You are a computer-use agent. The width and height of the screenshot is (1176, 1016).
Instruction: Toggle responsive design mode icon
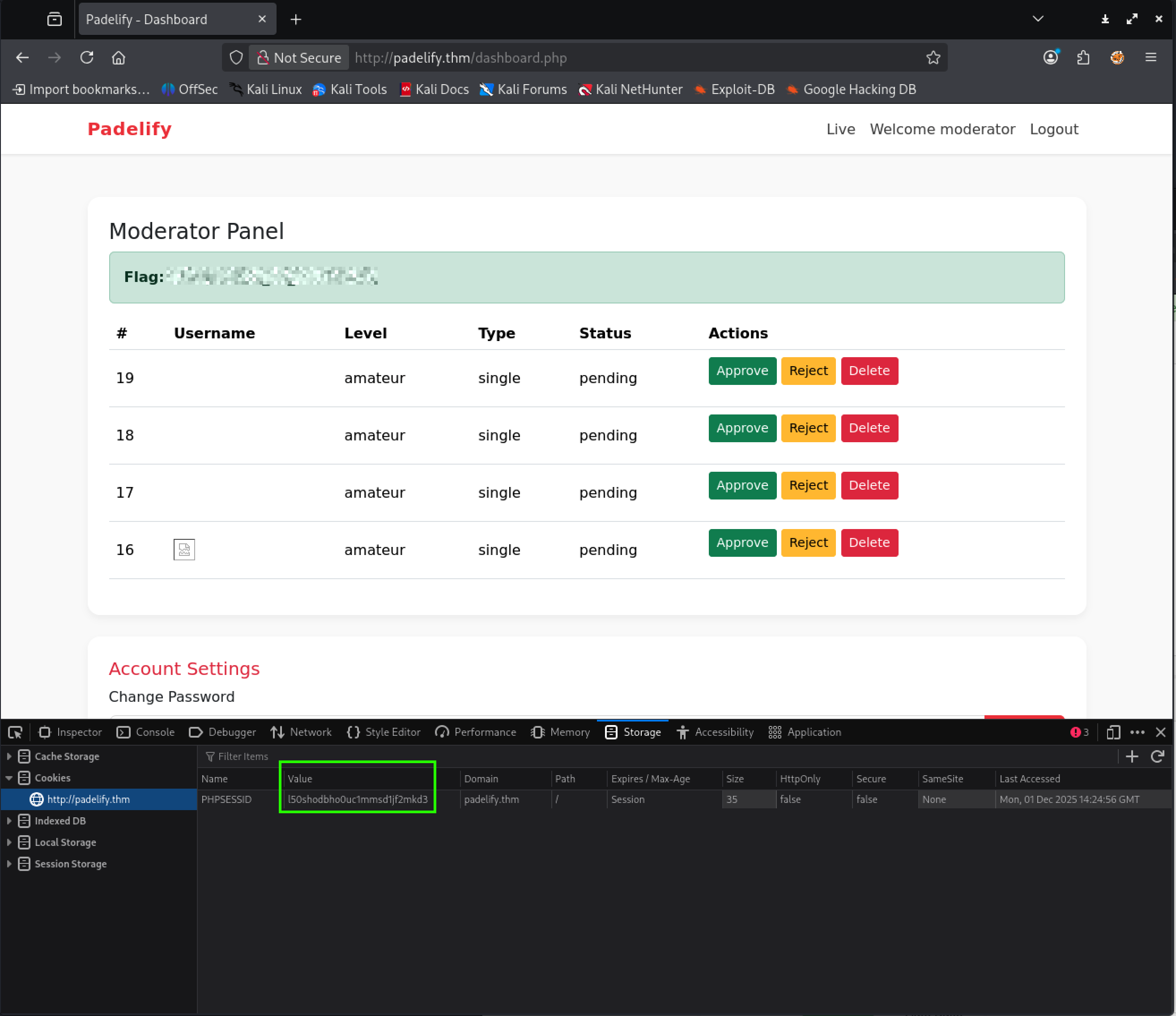(x=1113, y=732)
